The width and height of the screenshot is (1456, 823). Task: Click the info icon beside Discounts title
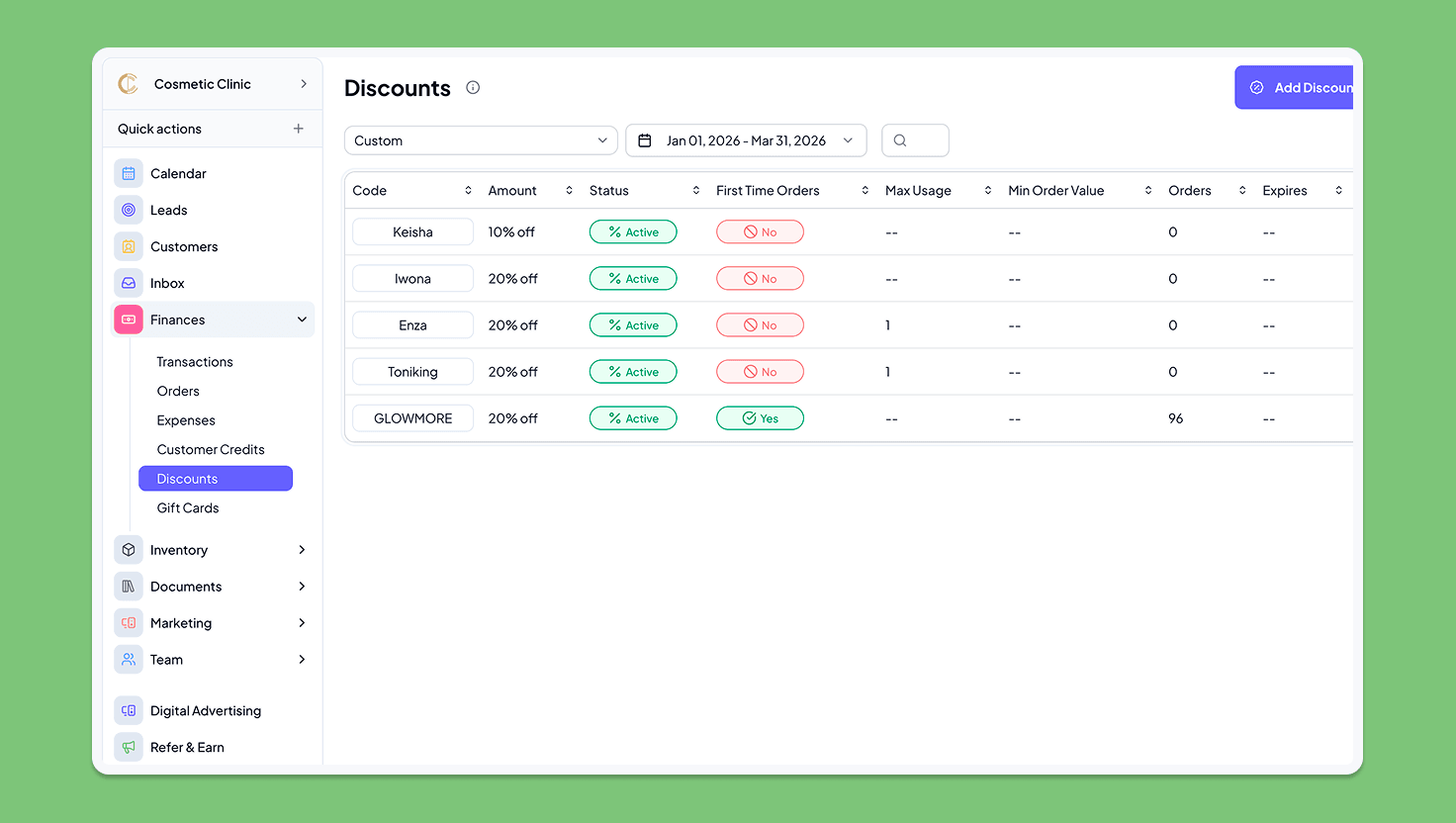tap(473, 88)
